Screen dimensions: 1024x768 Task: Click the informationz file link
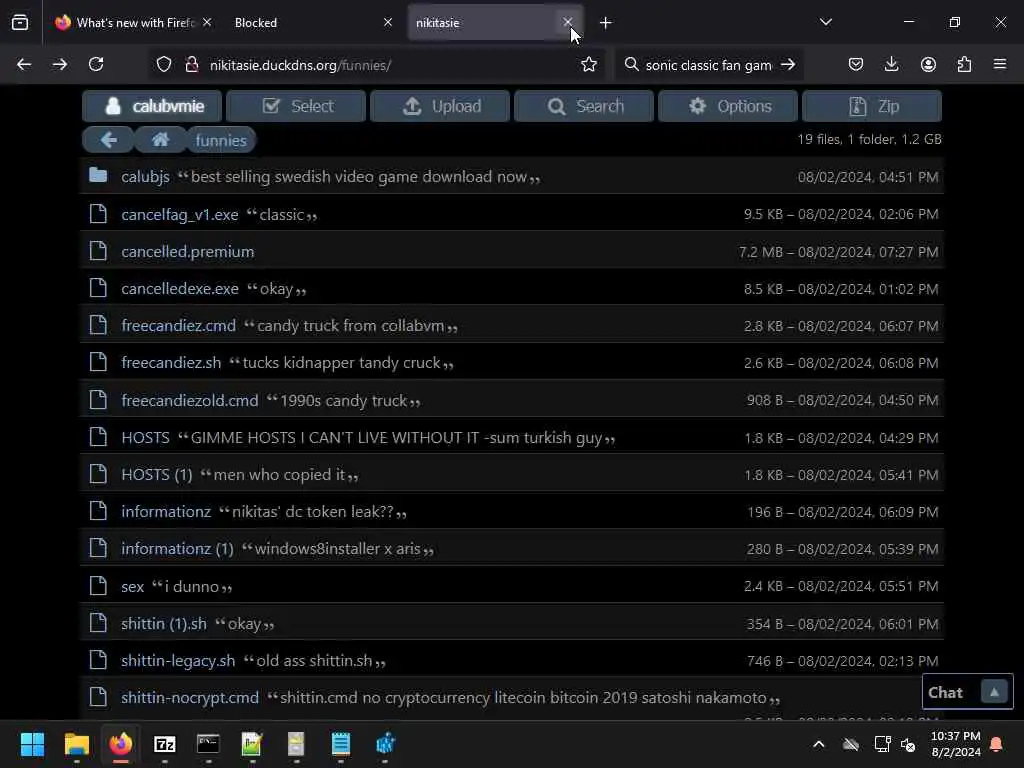coord(166,511)
